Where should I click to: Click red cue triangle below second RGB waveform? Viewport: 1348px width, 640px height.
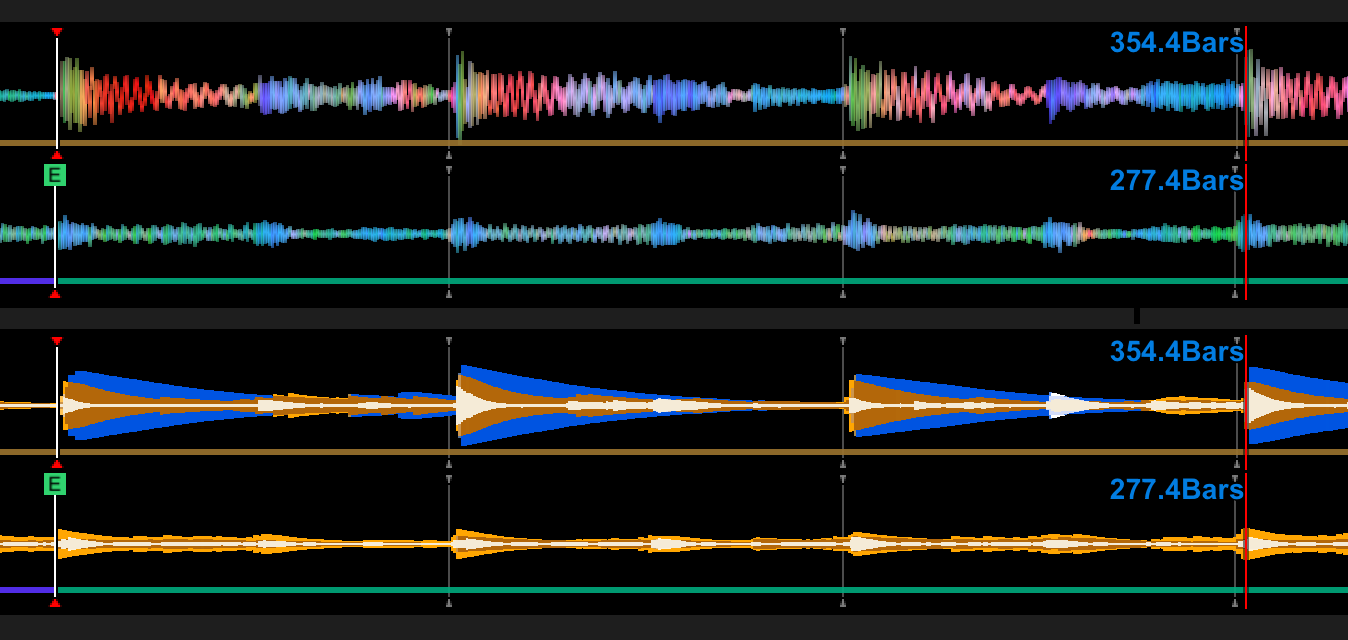(x=55, y=294)
